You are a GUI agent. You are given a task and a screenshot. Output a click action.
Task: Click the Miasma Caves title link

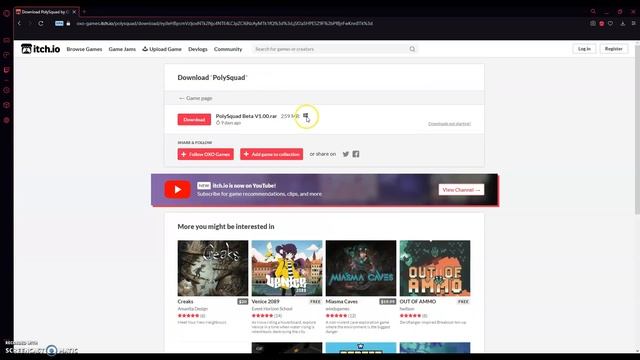pyautogui.click(x=342, y=302)
